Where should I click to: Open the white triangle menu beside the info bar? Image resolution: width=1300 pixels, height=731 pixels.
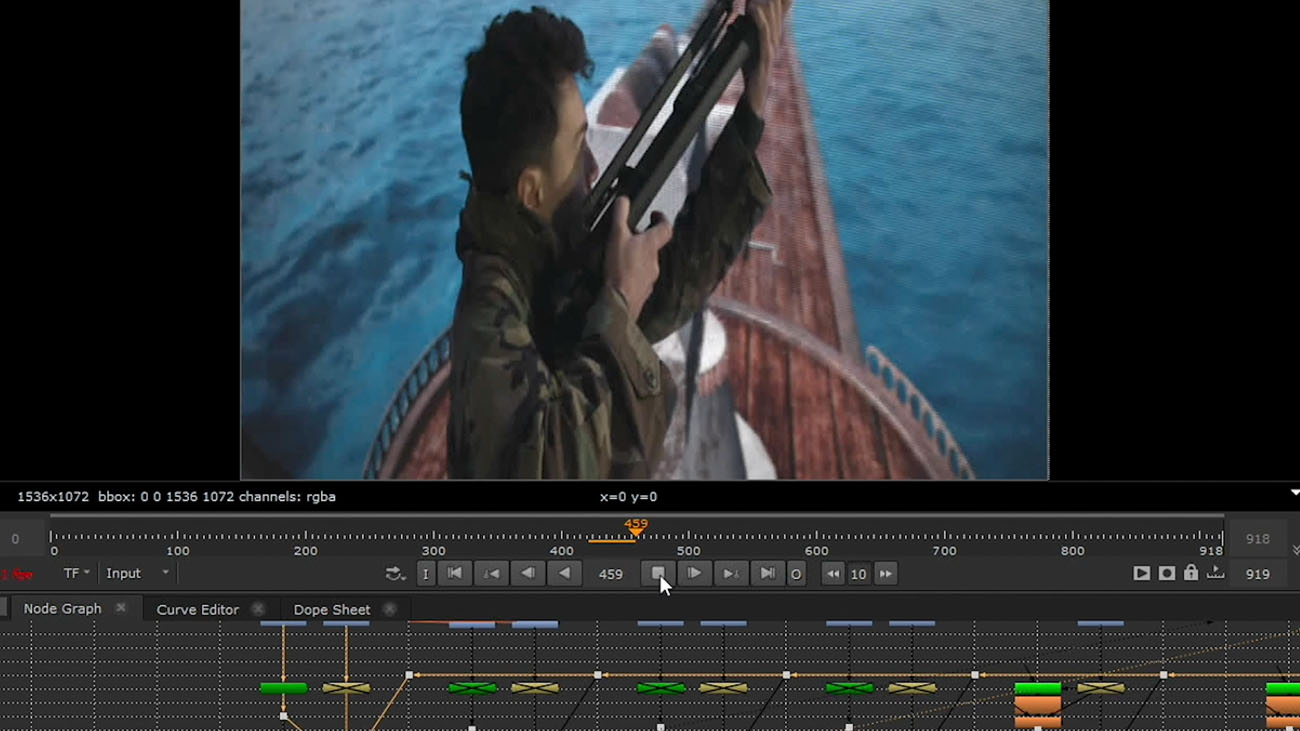1294,492
